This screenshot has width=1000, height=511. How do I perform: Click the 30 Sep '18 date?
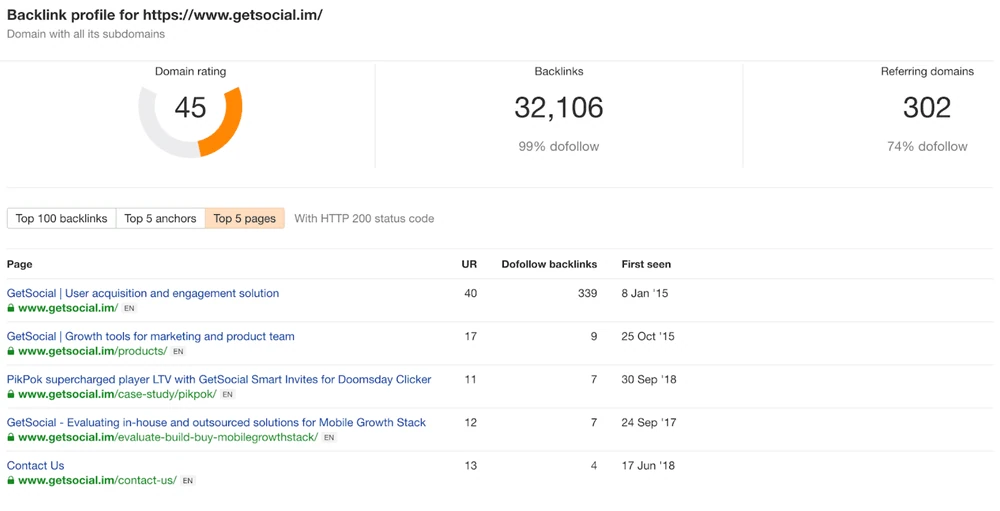649,380
